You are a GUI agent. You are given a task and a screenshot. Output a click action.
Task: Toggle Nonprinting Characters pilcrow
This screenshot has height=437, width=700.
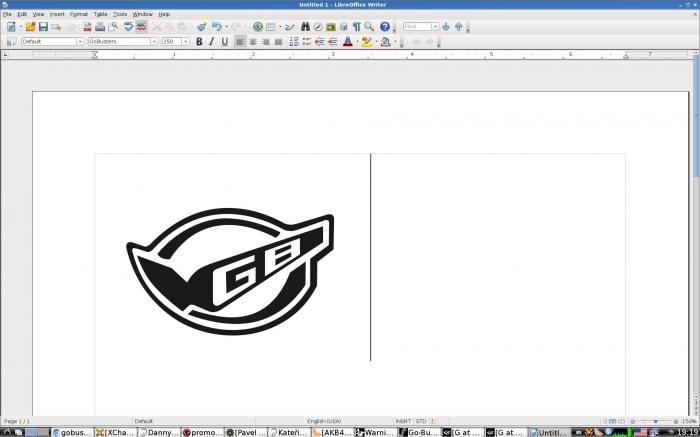pos(356,27)
